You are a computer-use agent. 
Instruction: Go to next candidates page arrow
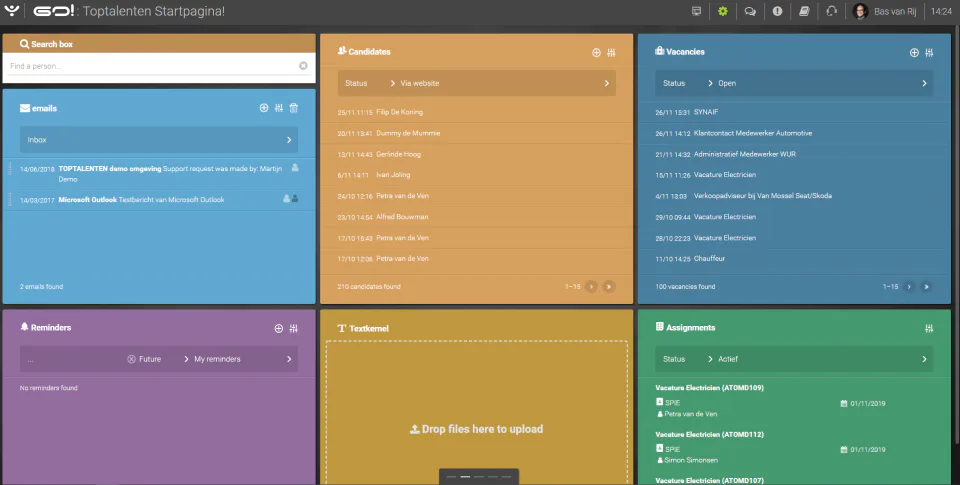(x=591, y=287)
